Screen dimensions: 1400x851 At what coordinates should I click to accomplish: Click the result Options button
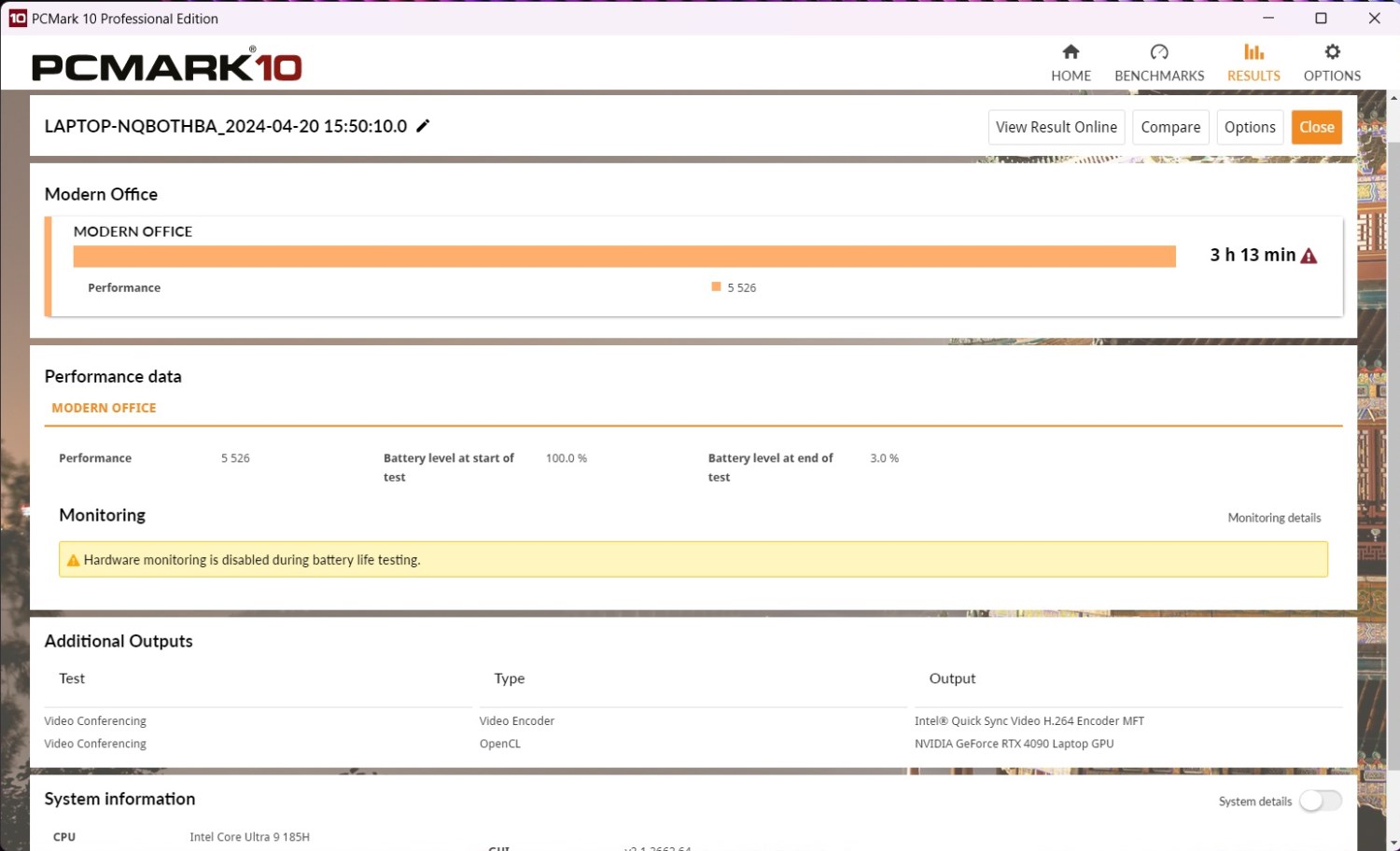coord(1250,127)
